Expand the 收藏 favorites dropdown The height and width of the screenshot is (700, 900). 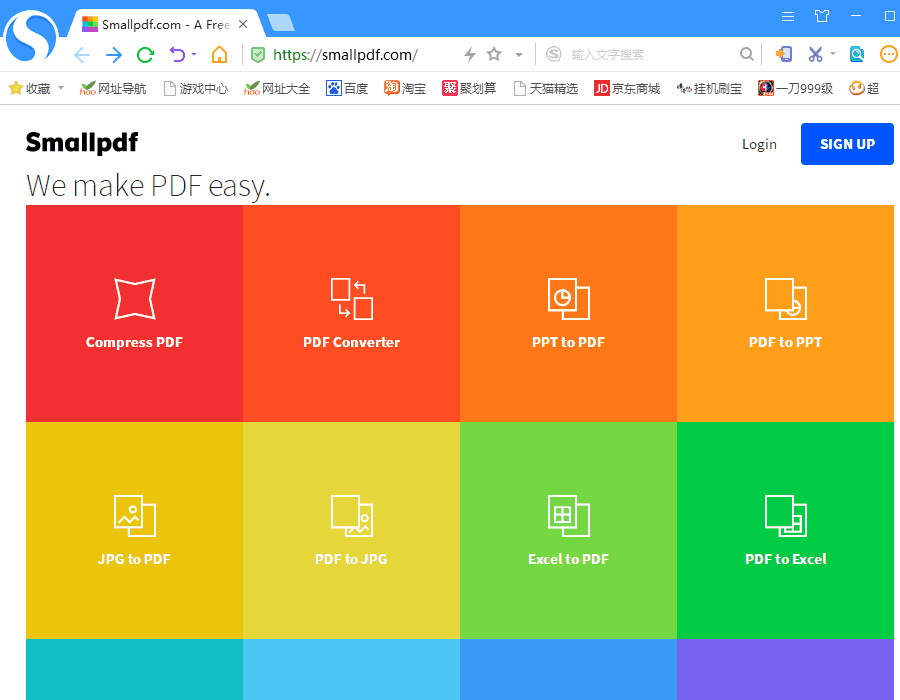[x=61, y=88]
